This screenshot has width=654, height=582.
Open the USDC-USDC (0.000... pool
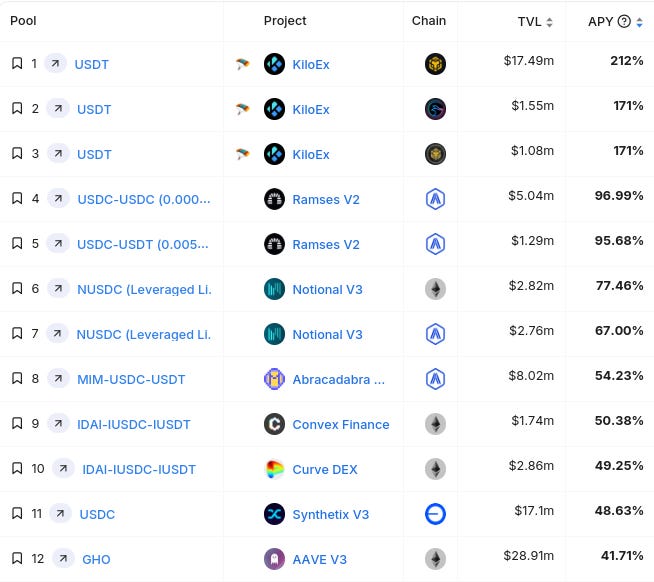[144, 199]
